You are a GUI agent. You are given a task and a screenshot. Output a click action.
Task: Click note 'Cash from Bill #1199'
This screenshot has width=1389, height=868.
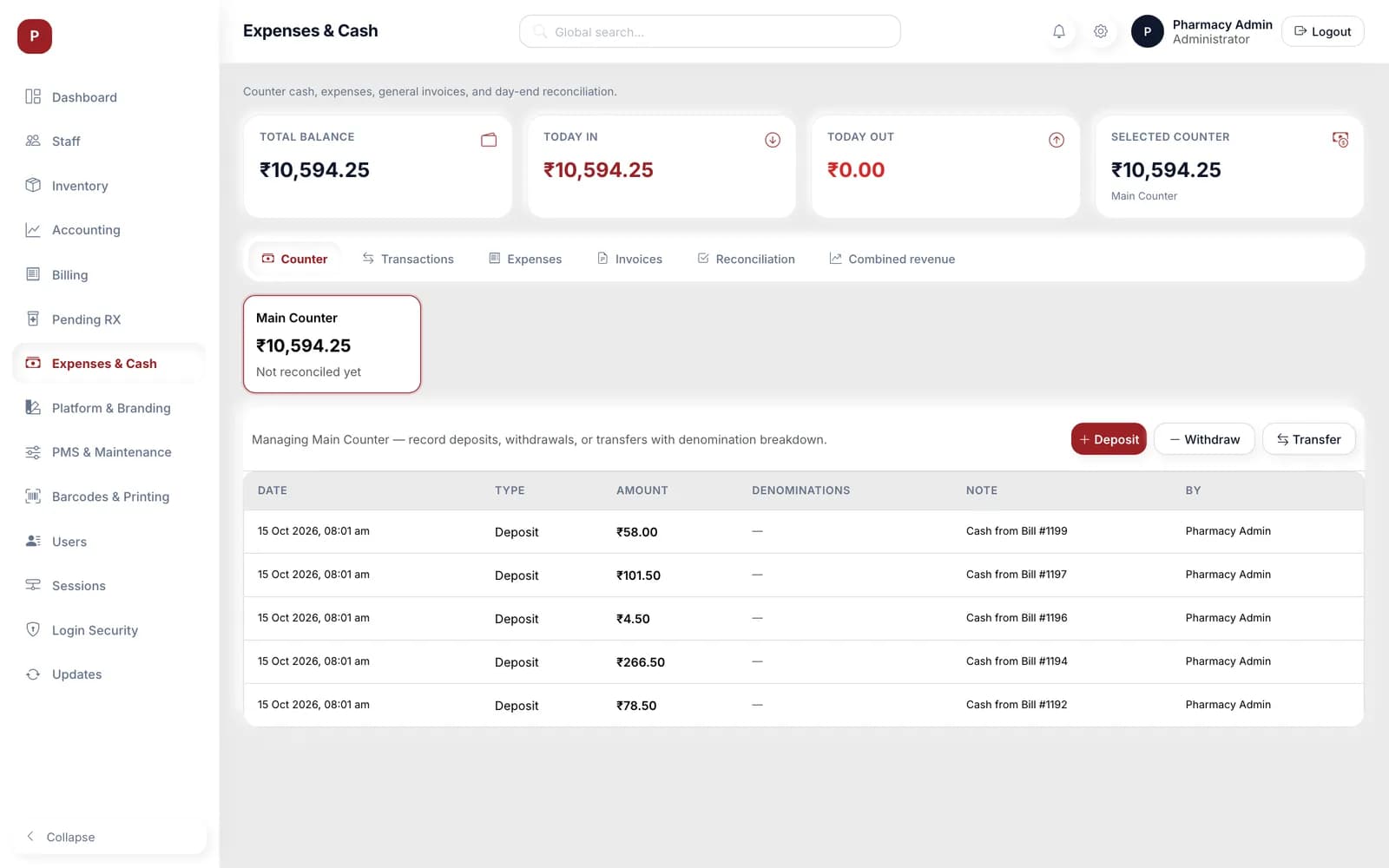pos(1017,531)
